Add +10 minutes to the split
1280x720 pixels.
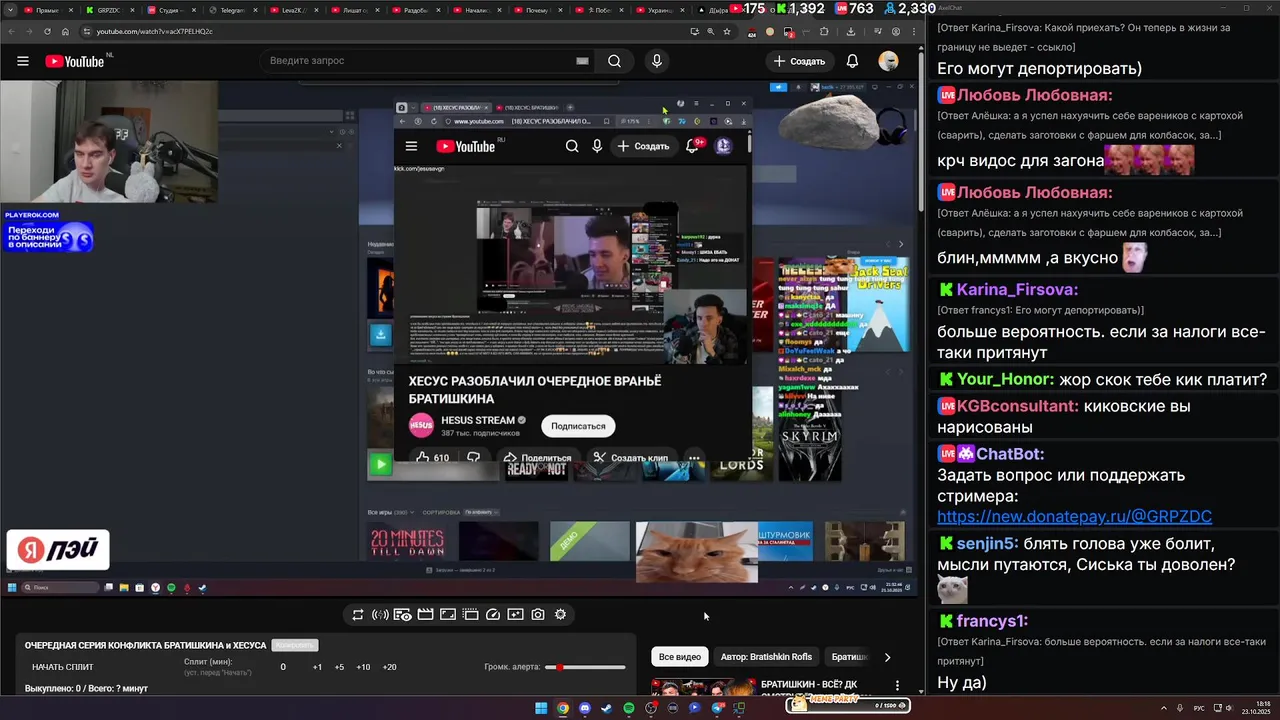(363, 667)
